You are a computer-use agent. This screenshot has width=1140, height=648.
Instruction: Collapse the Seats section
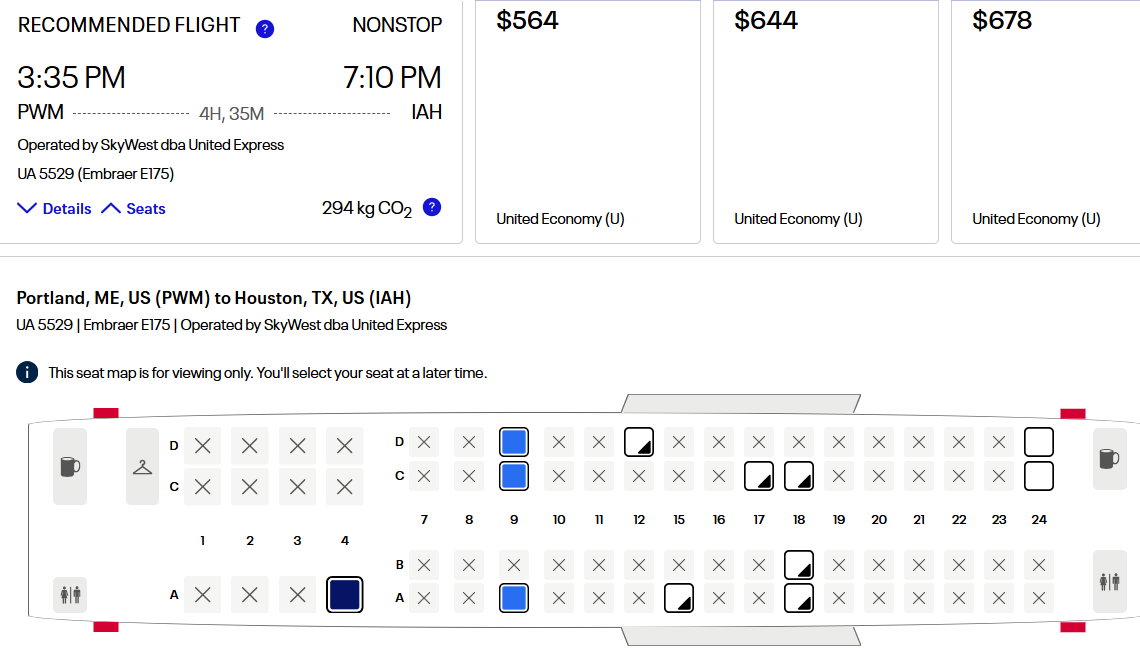[133, 209]
